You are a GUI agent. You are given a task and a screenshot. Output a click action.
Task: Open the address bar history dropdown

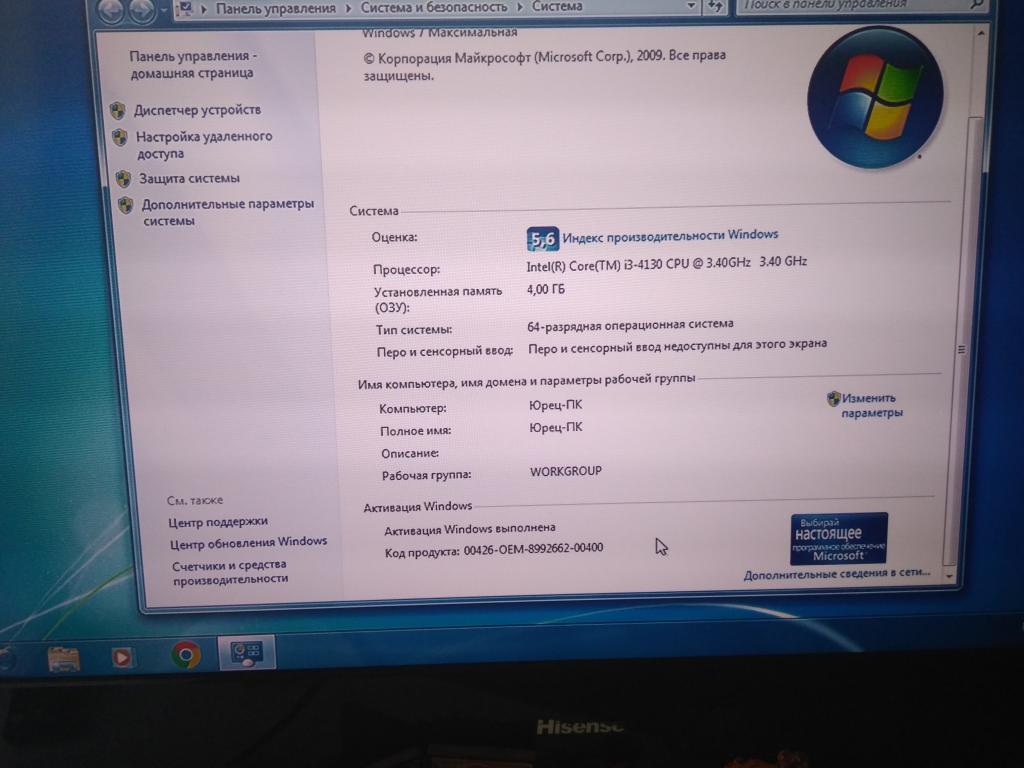(691, 7)
